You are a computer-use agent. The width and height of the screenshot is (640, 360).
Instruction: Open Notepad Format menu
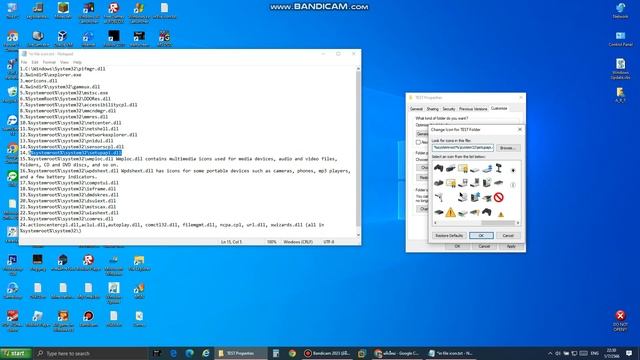(49, 62)
